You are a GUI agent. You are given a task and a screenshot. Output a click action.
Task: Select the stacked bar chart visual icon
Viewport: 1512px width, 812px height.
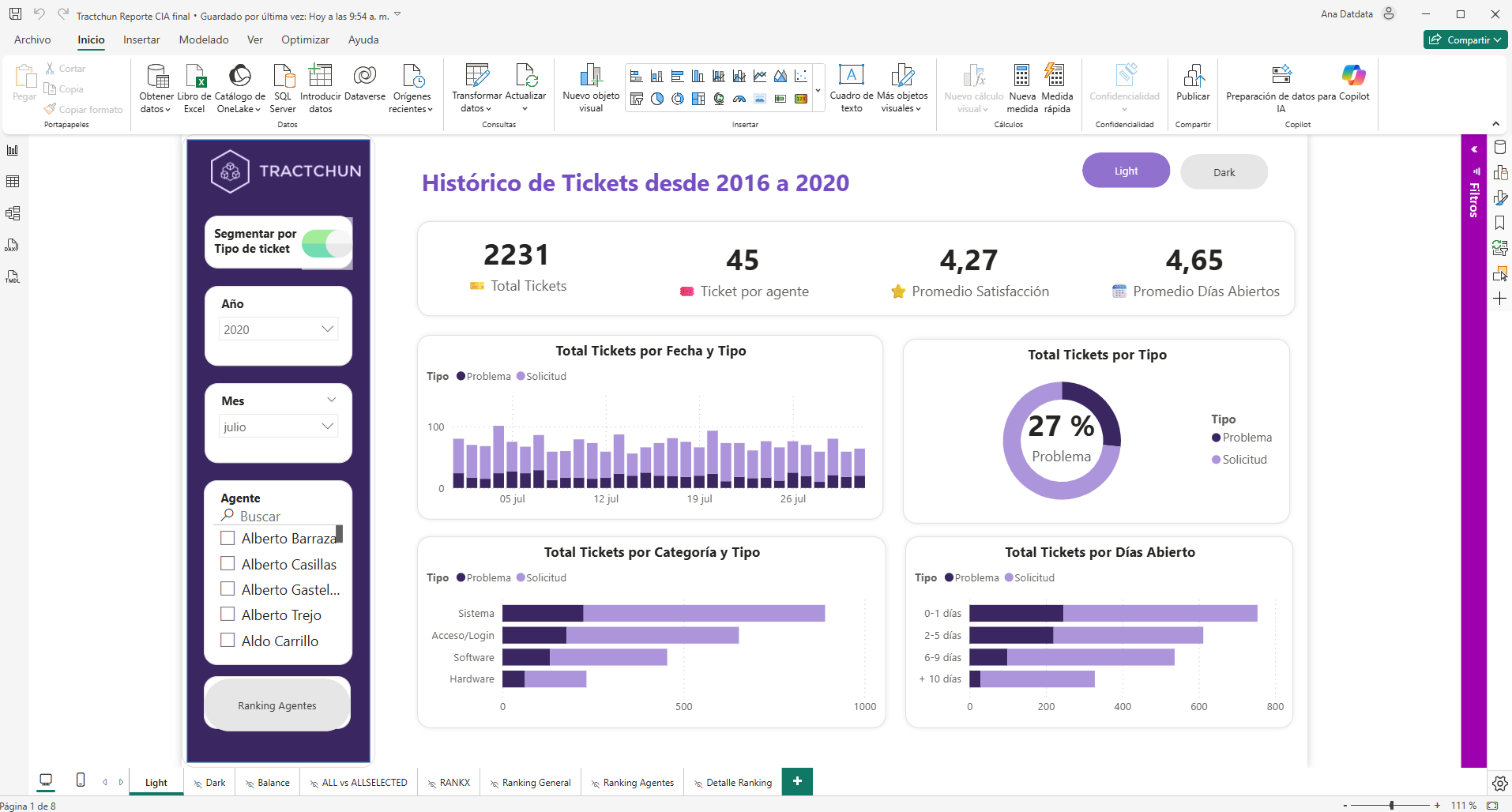(x=637, y=77)
